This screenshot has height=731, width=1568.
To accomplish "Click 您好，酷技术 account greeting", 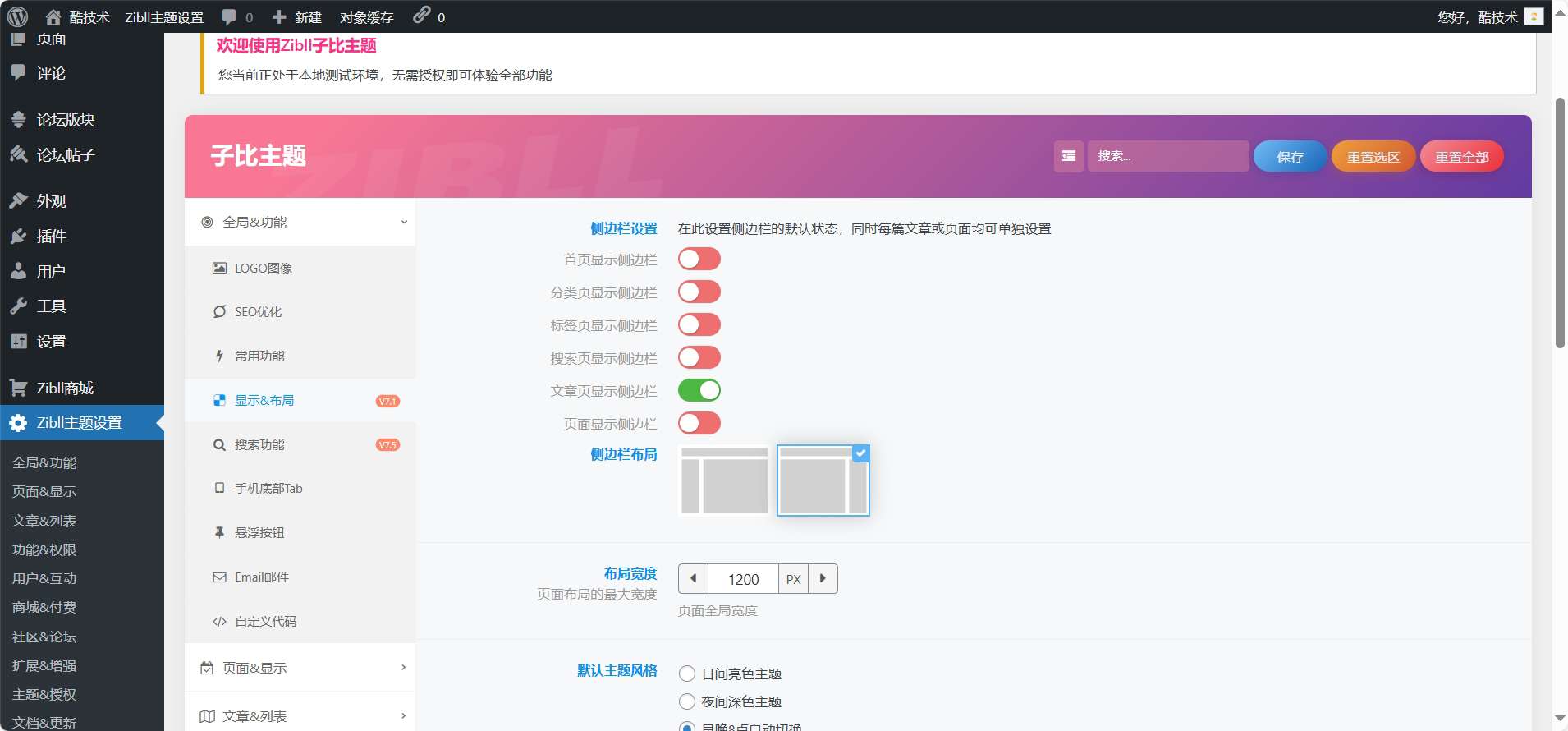I will (x=1477, y=17).
